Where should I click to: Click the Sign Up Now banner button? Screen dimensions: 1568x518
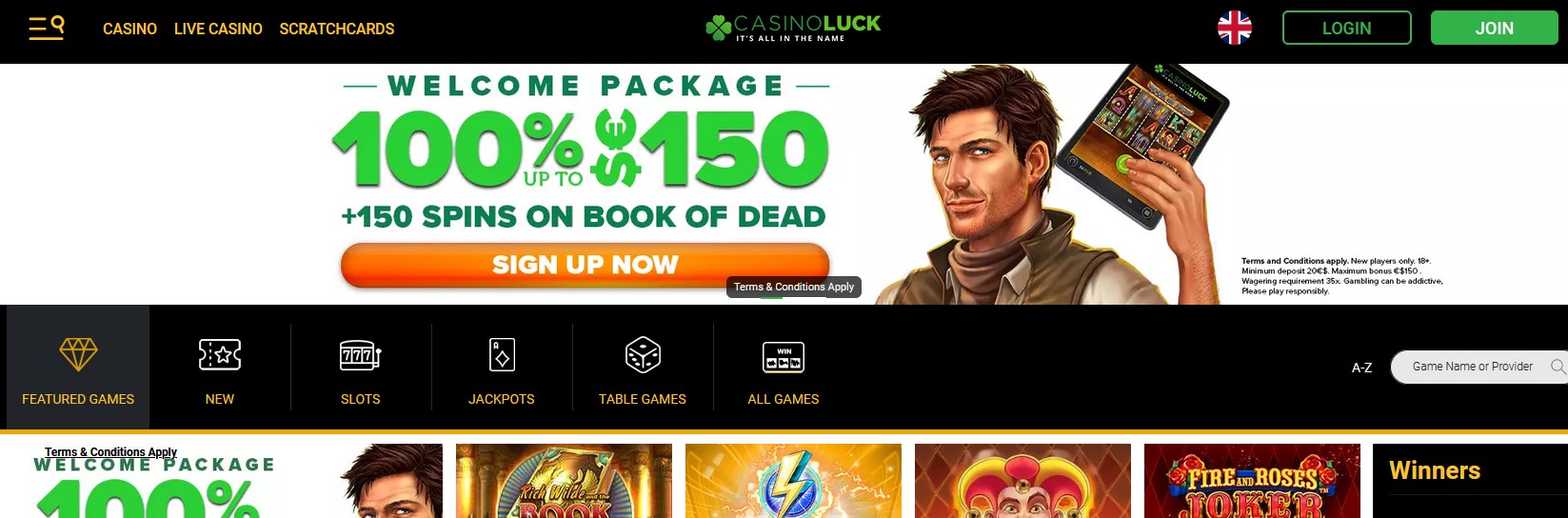coord(585,265)
